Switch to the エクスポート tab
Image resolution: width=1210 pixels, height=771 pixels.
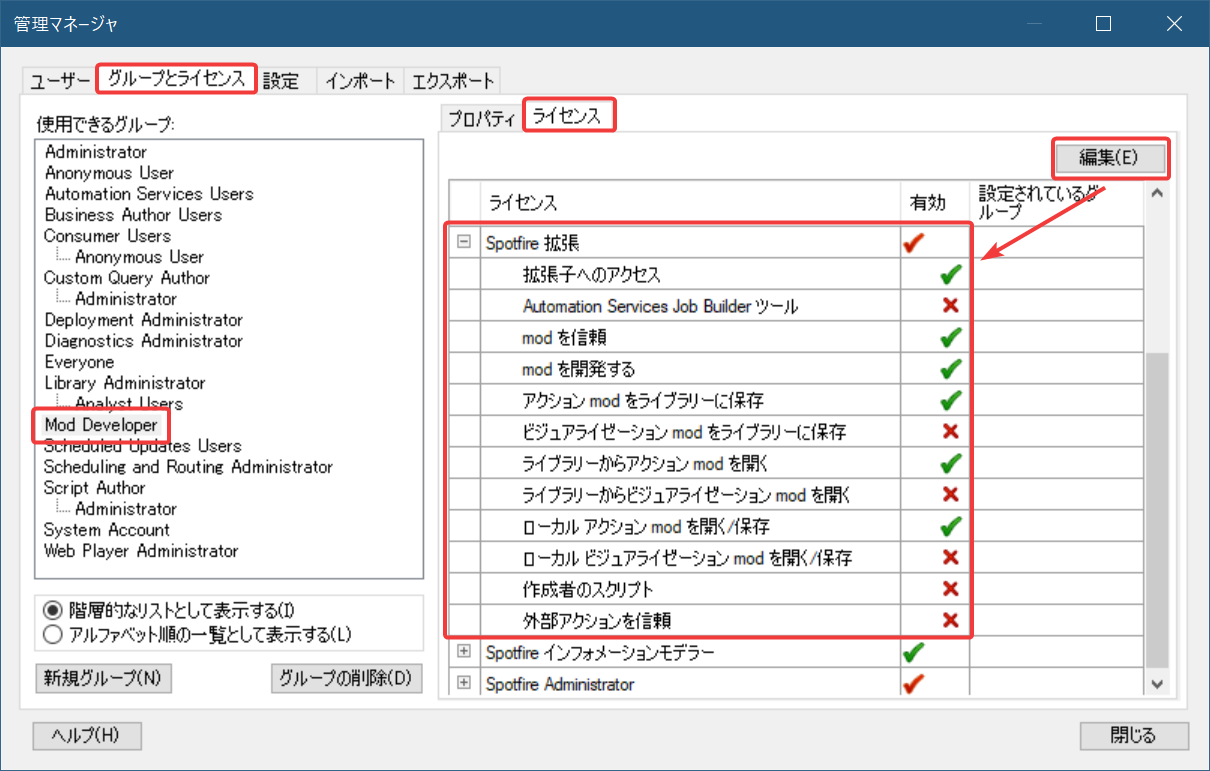[x=453, y=82]
